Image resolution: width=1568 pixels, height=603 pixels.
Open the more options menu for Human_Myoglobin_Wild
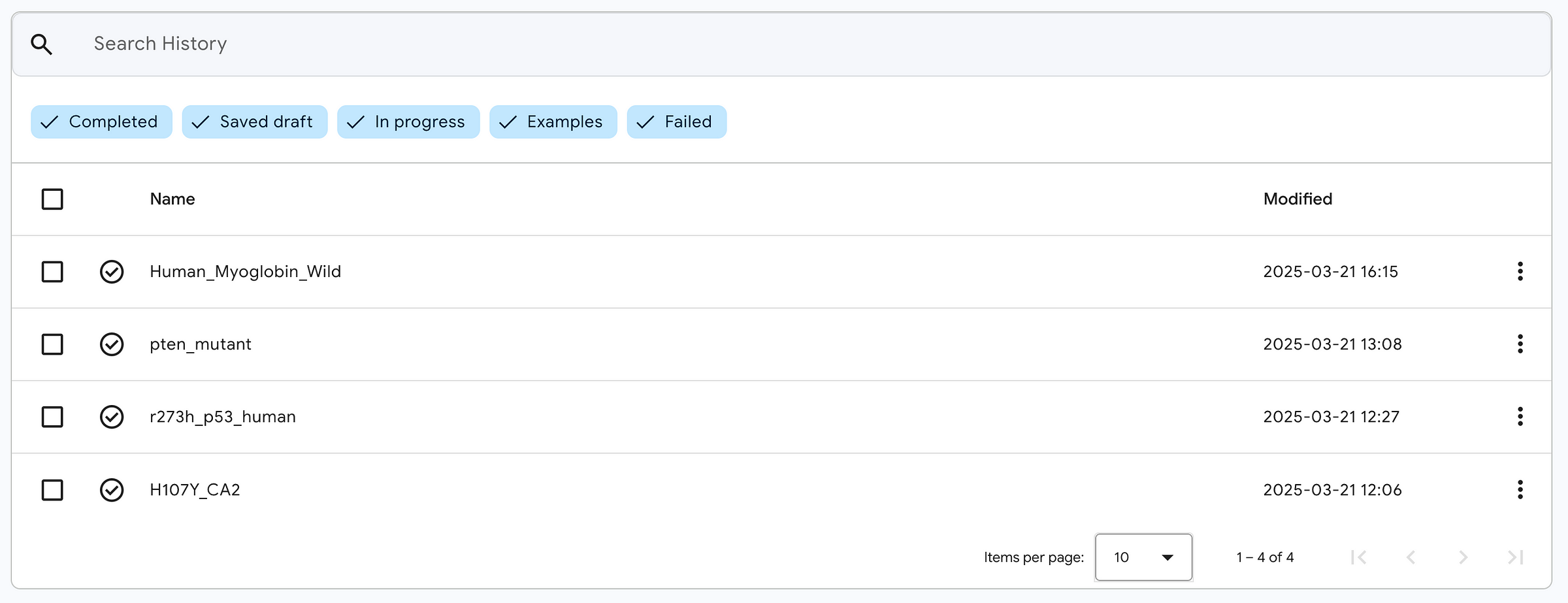tap(1520, 271)
